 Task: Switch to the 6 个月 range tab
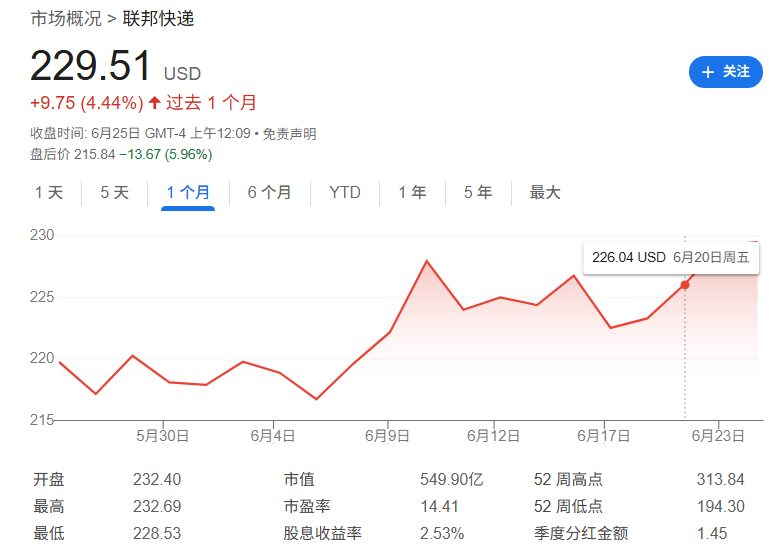(x=269, y=193)
